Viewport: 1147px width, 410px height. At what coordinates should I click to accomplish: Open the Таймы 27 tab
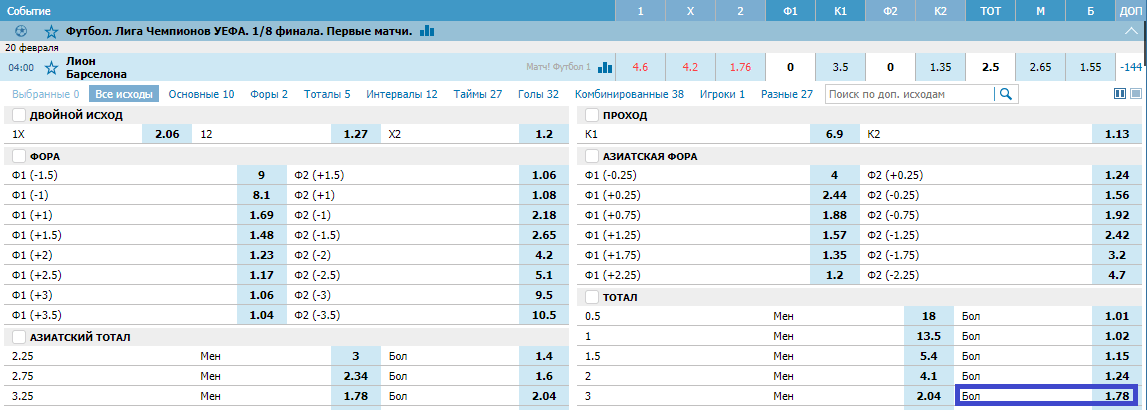pos(478,94)
